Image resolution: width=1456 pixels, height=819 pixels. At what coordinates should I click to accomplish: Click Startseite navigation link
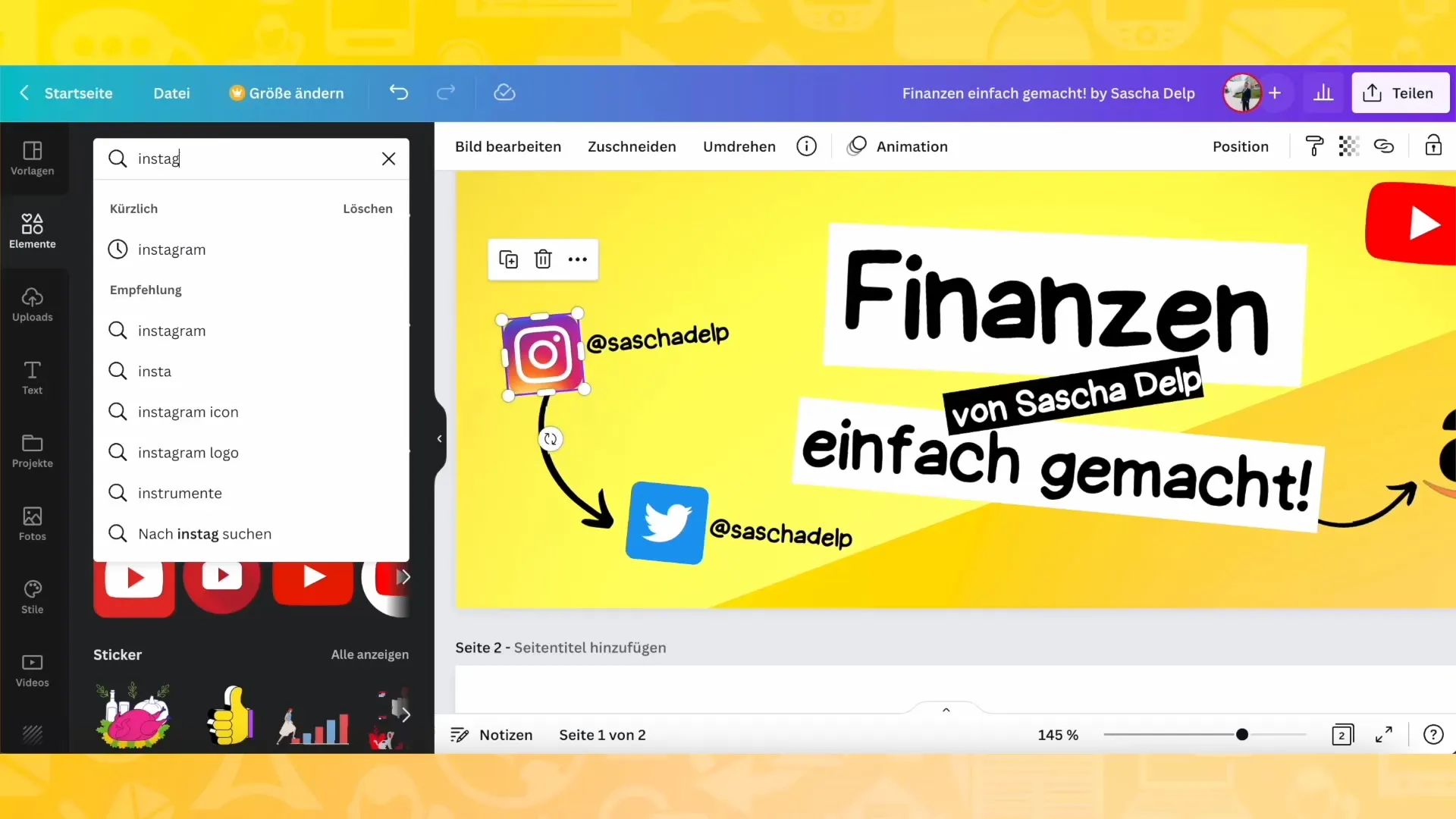[78, 93]
